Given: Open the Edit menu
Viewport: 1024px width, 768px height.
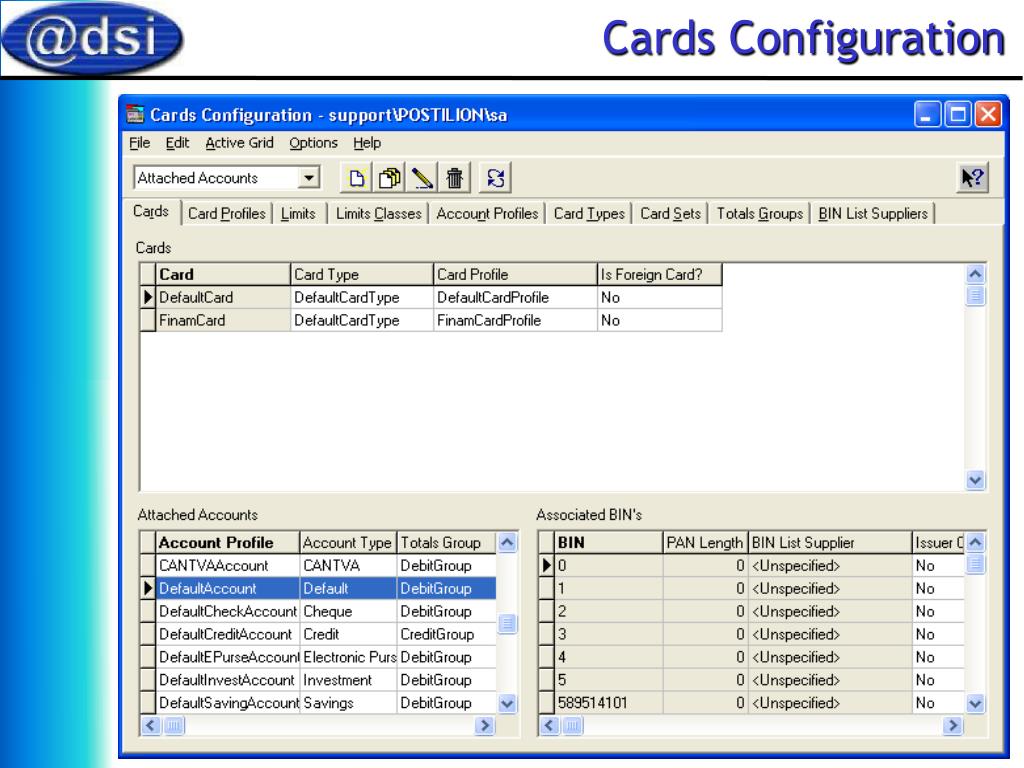Looking at the screenshot, I should tap(177, 143).
